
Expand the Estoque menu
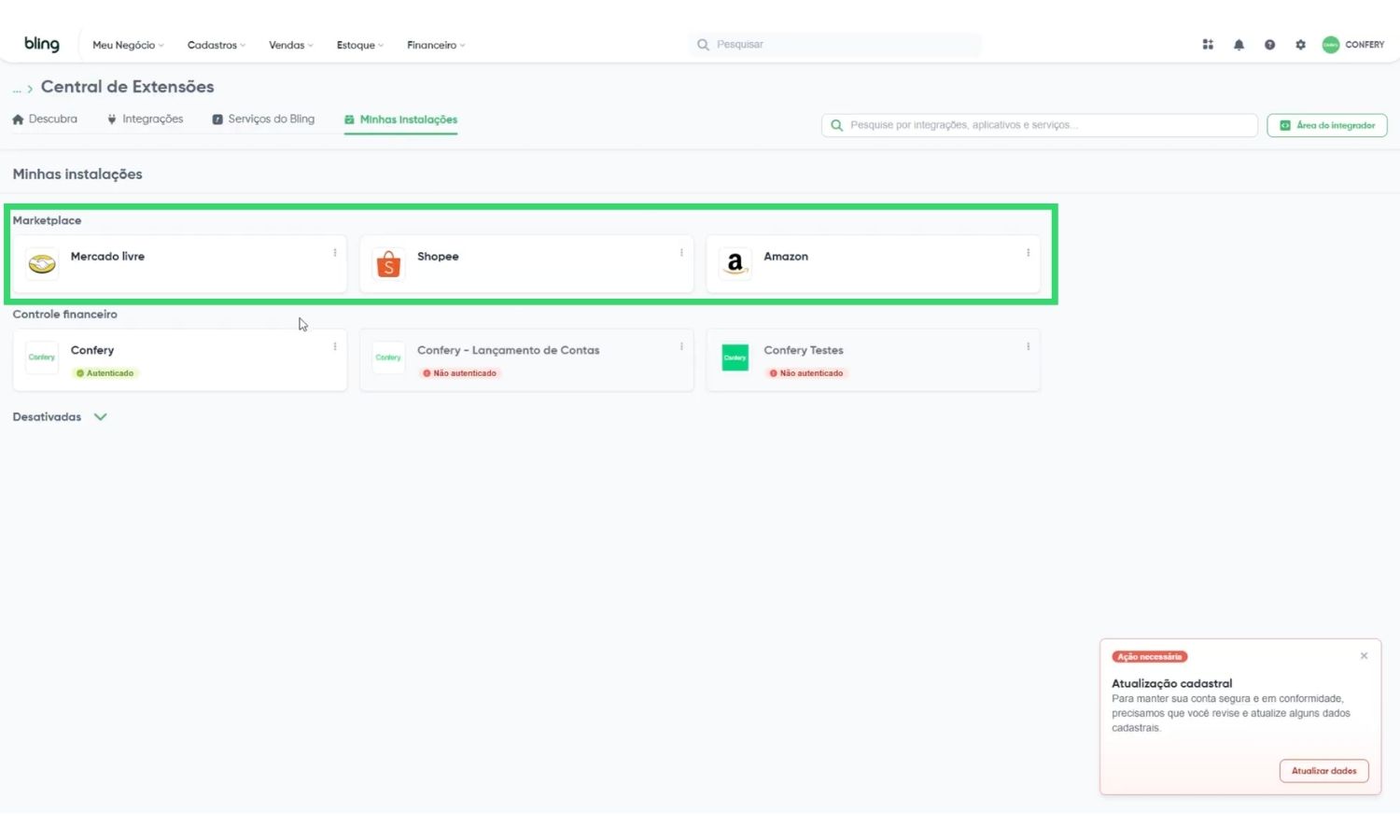coord(360,45)
